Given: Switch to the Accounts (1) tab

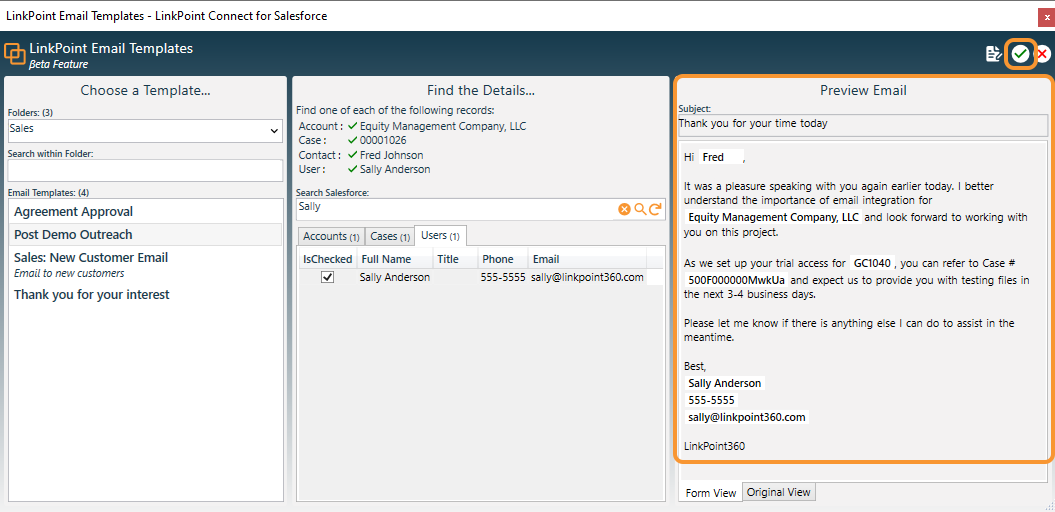Looking at the screenshot, I should pyautogui.click(x=330, y=237).
